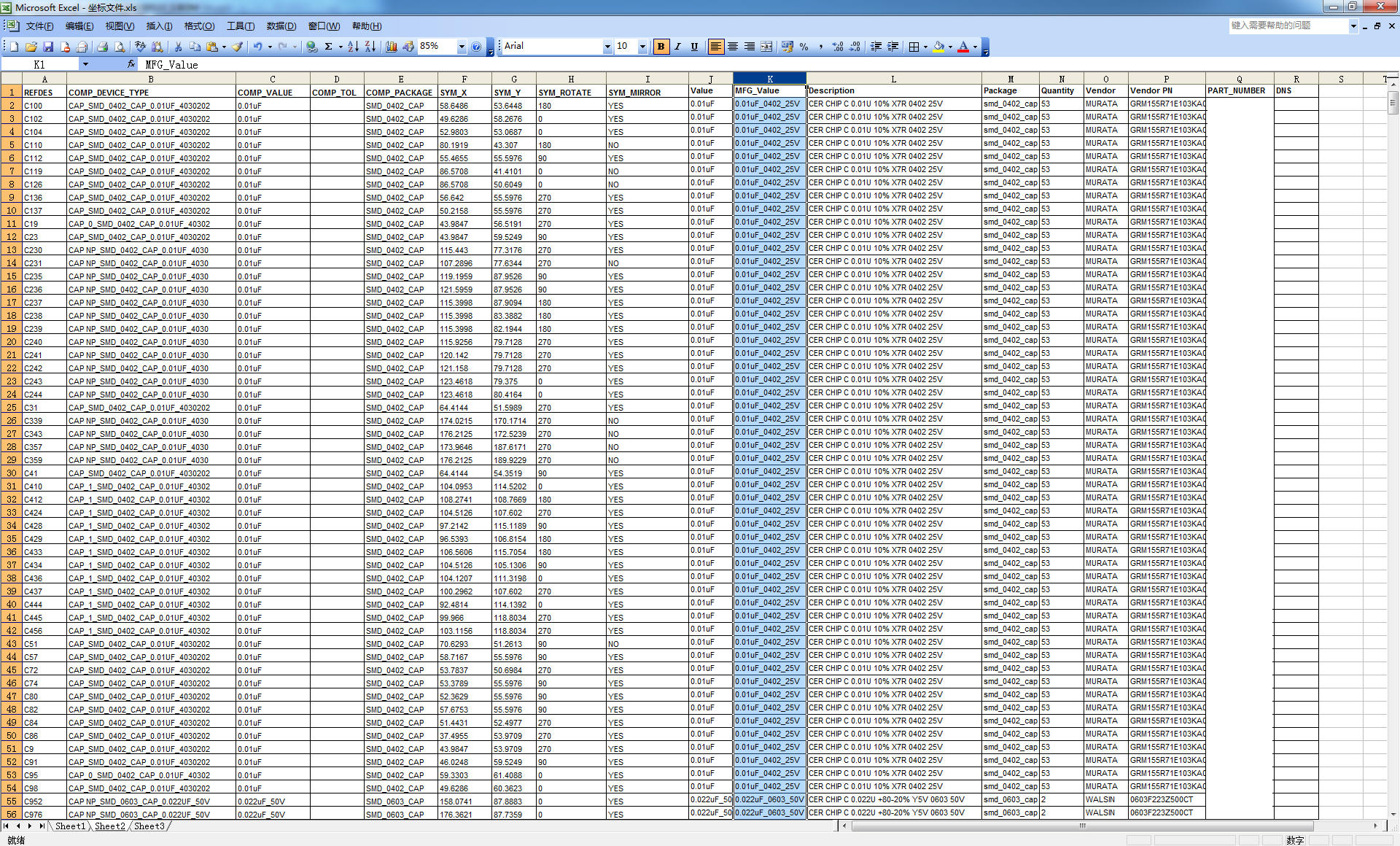This screenshot has height=846, width=1400.
Task: Activate the Format Painter brush
Action: point(238,47)
